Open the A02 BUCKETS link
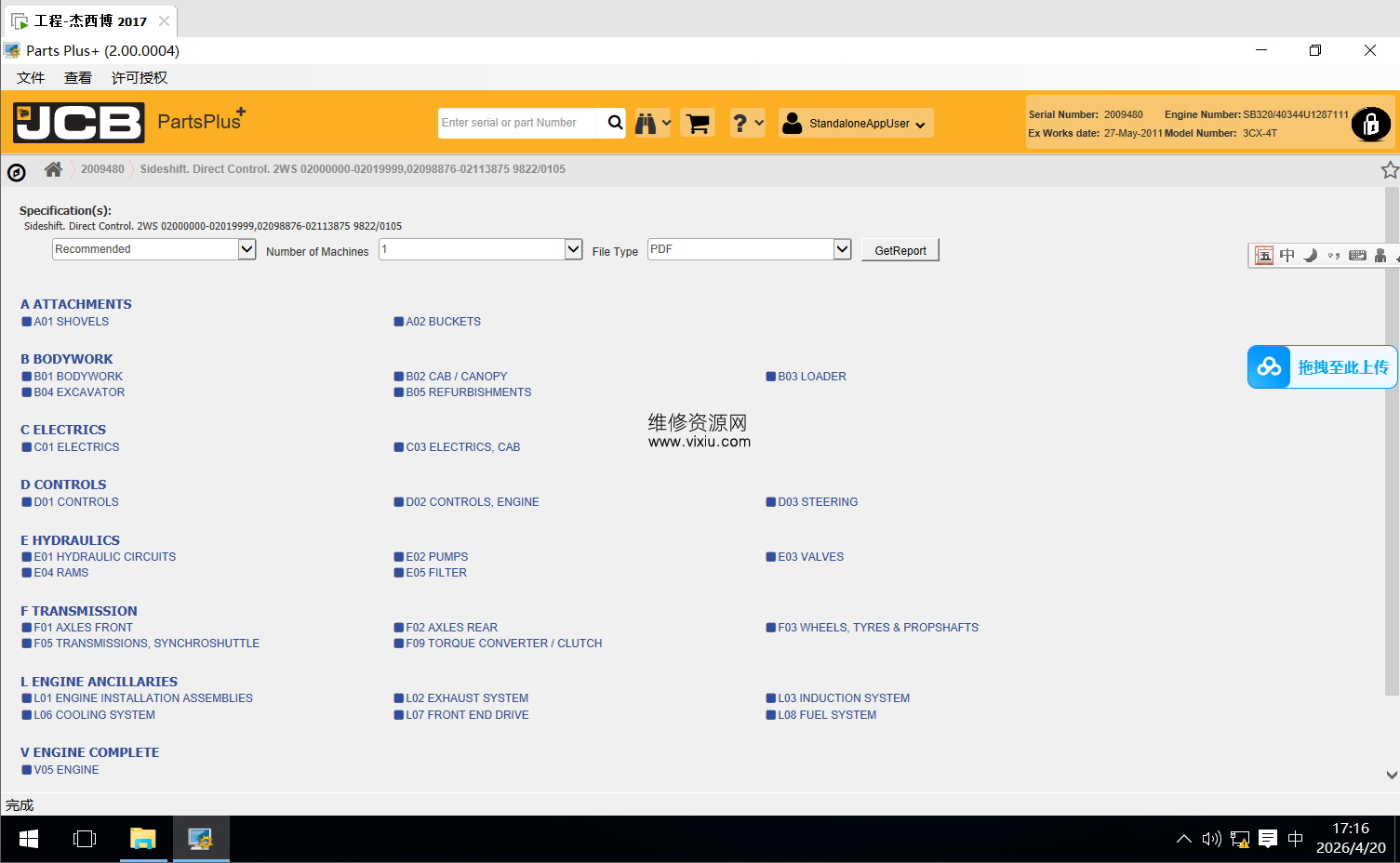This screenshot has height=863, width=1400. 443,322
